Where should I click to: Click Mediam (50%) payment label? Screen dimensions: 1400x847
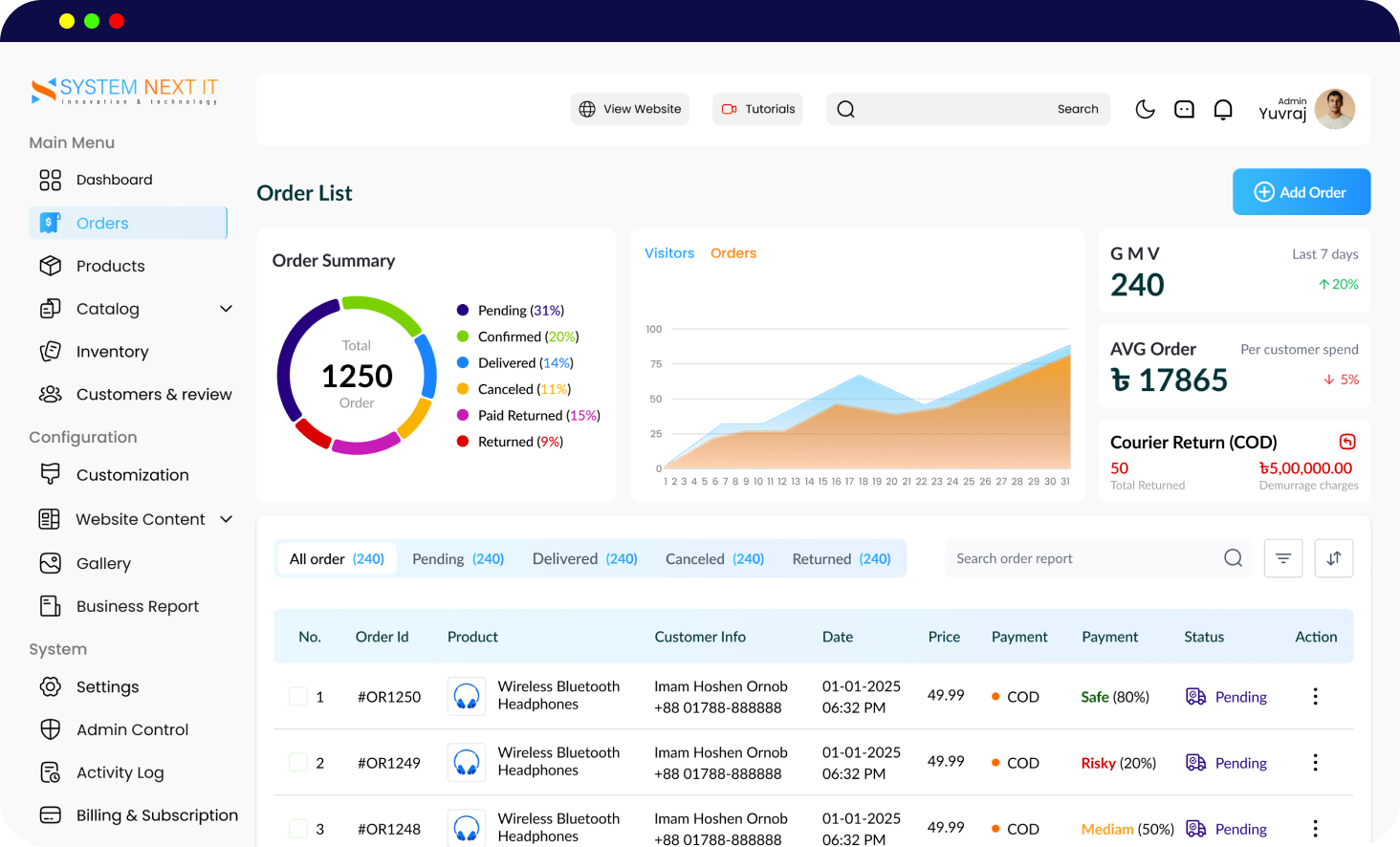(1127, 829)
